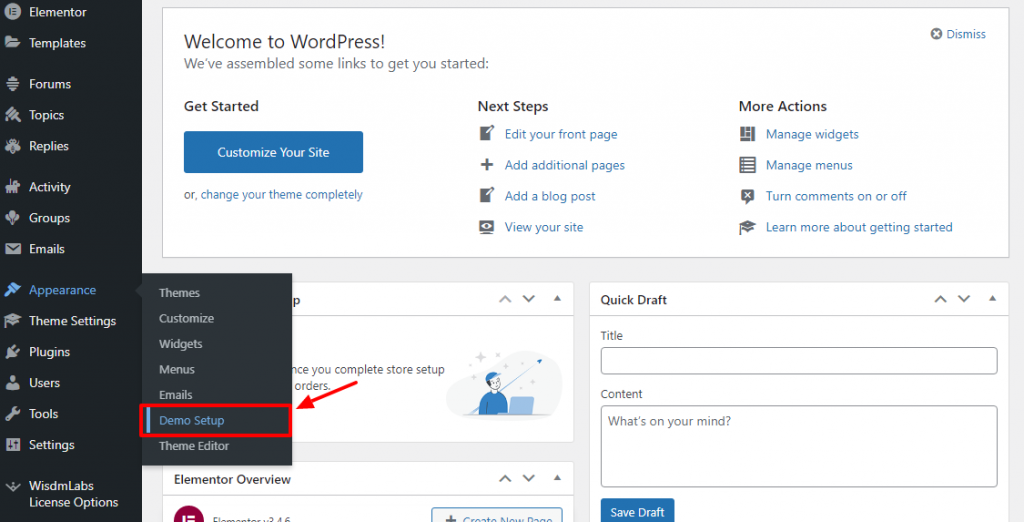Screen dimensions: 1024x522
Task: Click the WisdmLabs License Options icon
Action: pyautogui.click(x=12, y=486)
